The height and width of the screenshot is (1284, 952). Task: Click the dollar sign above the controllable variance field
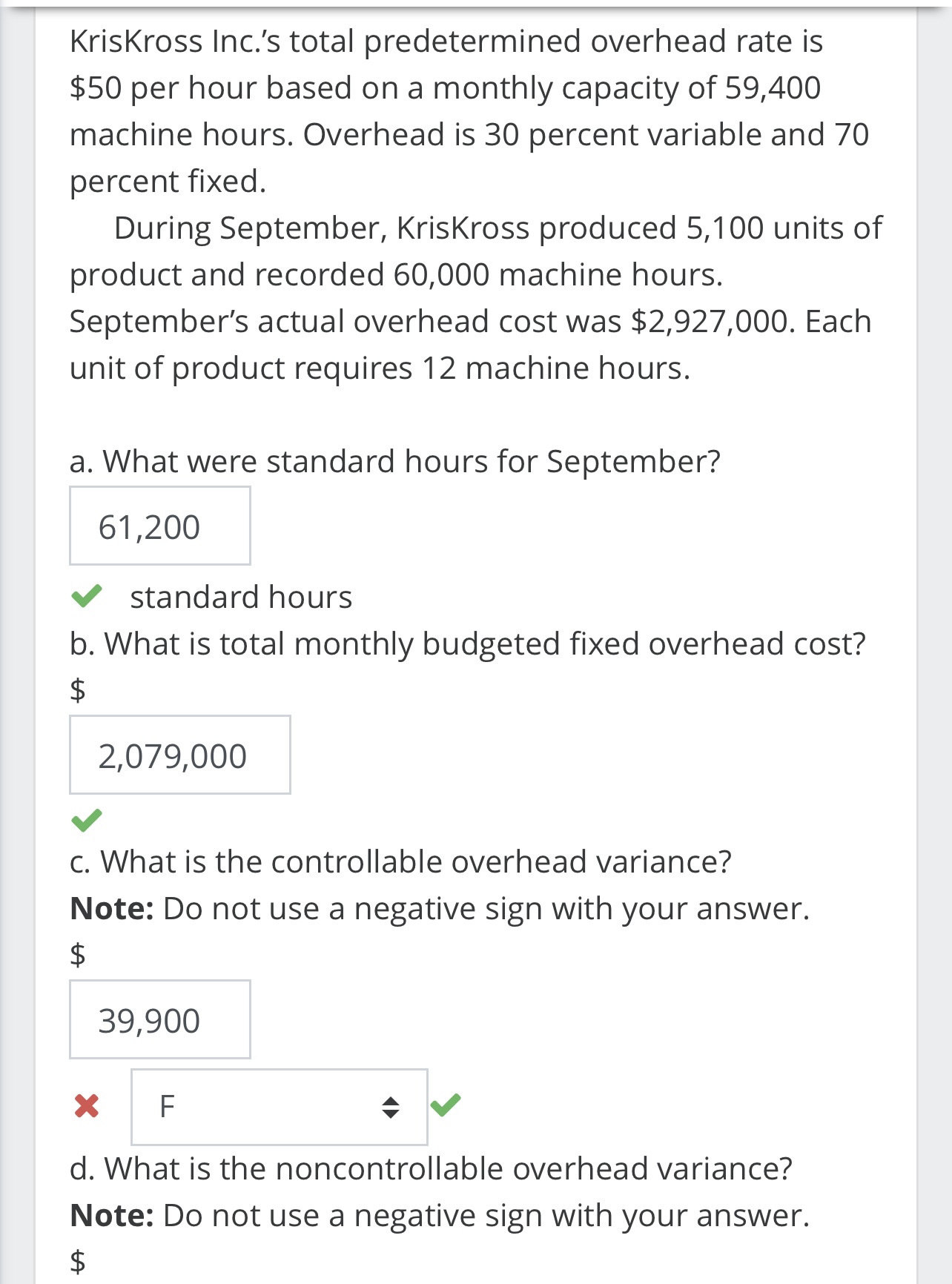point(76,956)
